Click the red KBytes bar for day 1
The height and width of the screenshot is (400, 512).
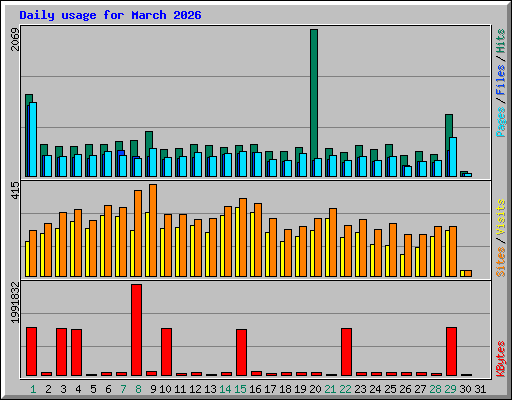point(31,351)
